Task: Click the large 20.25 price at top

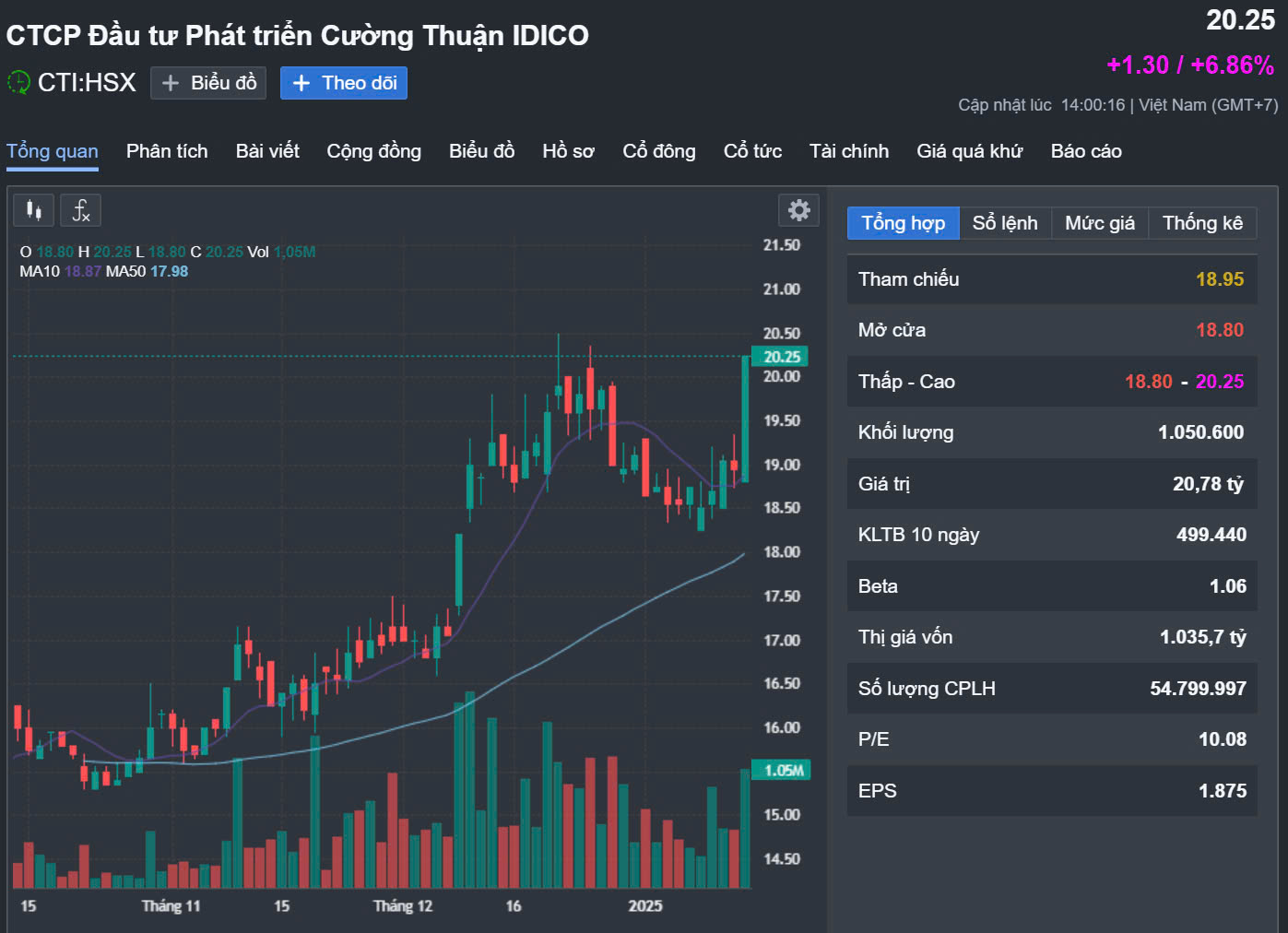Action: click(x=1240, y=20)
